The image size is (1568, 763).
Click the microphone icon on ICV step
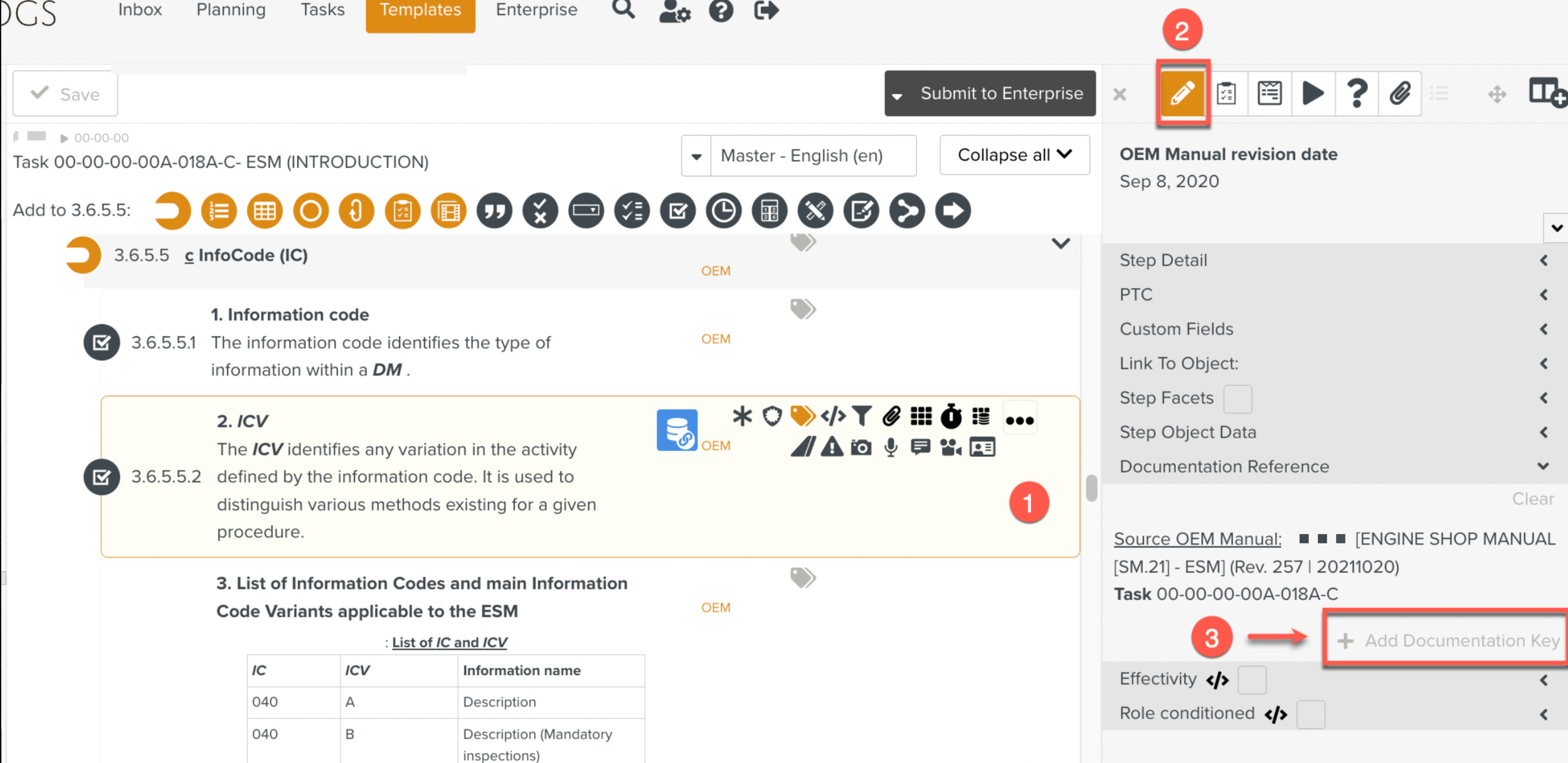coord(891,447)
